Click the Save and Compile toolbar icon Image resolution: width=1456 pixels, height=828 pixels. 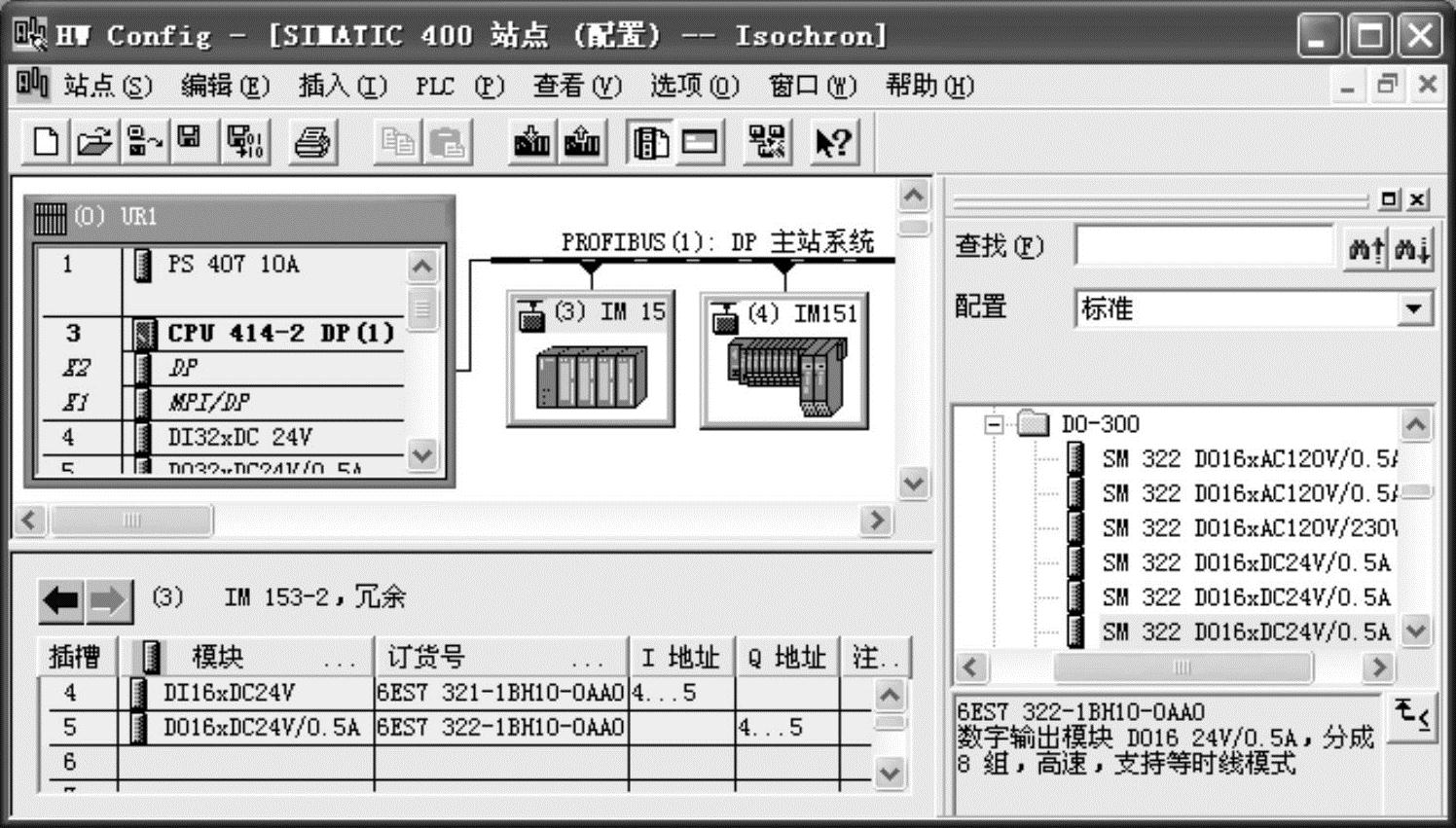click(244, 142)
